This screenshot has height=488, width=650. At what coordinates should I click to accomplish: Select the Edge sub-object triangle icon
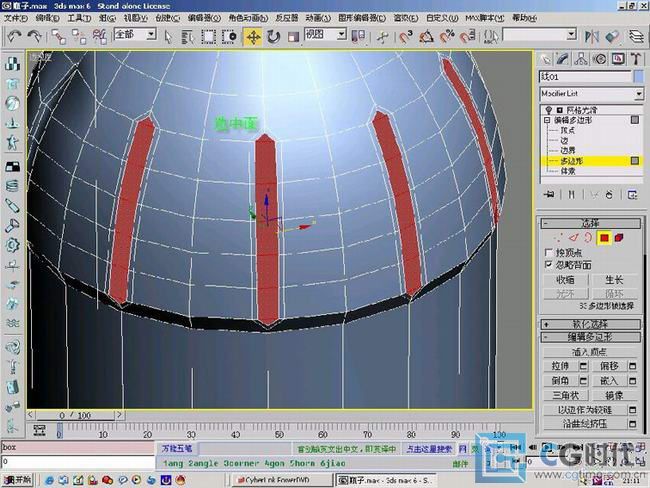(573, 238)
